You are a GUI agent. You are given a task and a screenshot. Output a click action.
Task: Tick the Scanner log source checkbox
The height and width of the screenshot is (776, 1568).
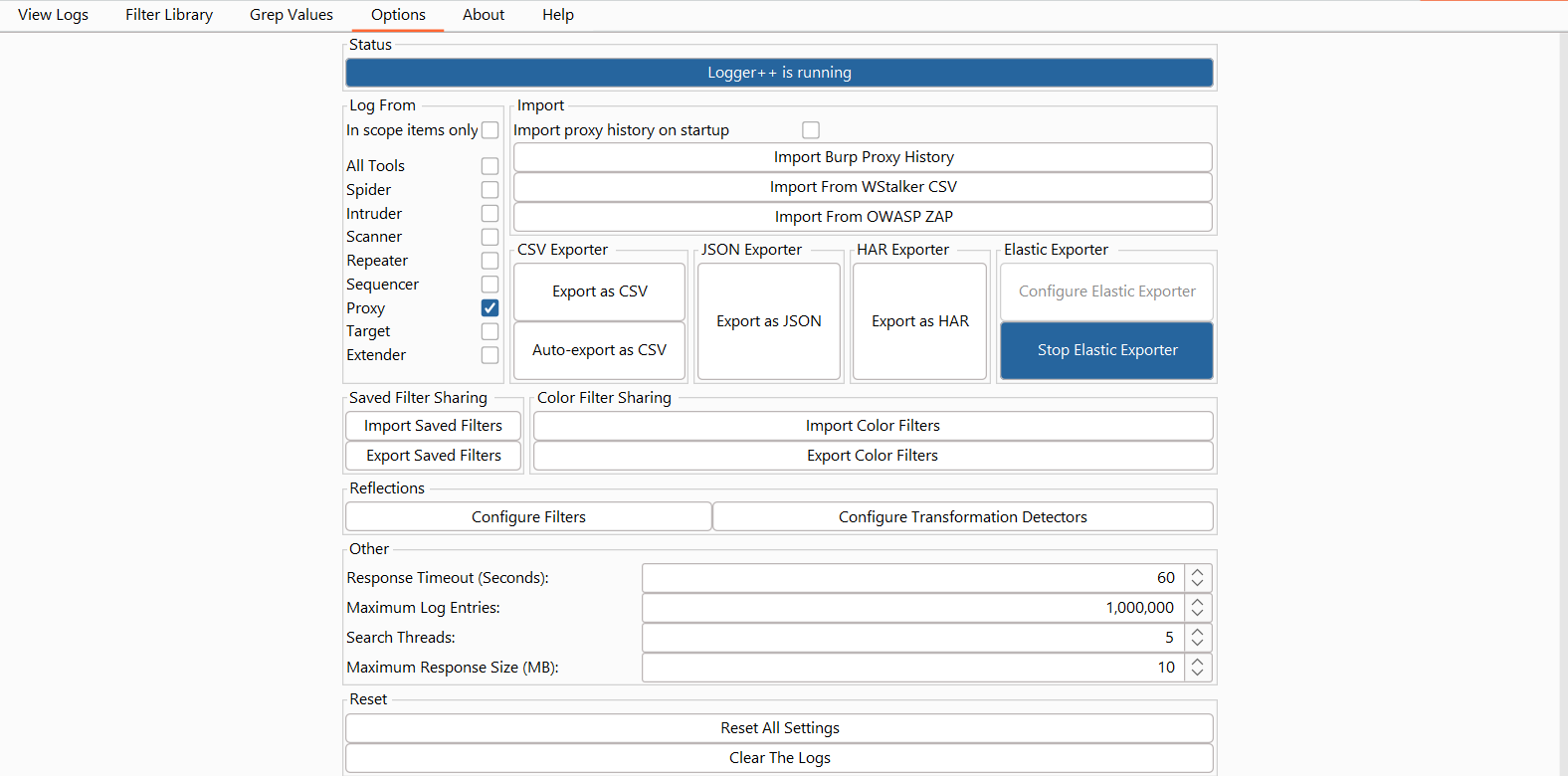[x=490, y=237]
